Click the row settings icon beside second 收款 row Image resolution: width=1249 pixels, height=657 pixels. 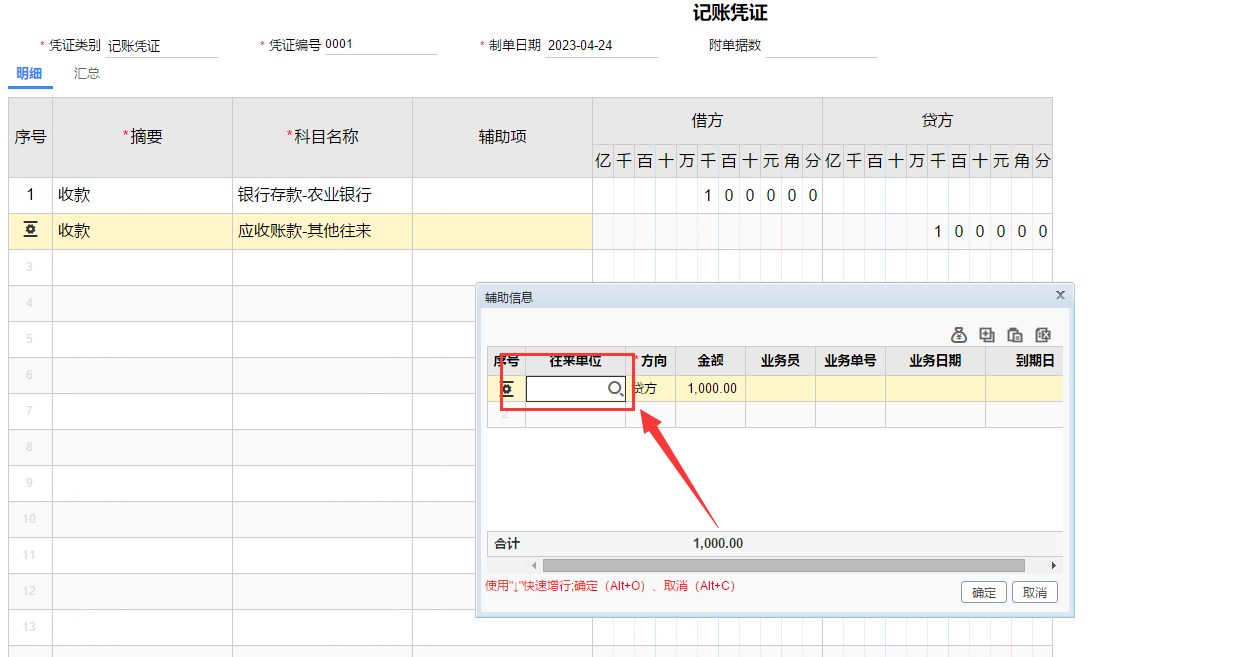pyautogui.click(x=30, y=230)
